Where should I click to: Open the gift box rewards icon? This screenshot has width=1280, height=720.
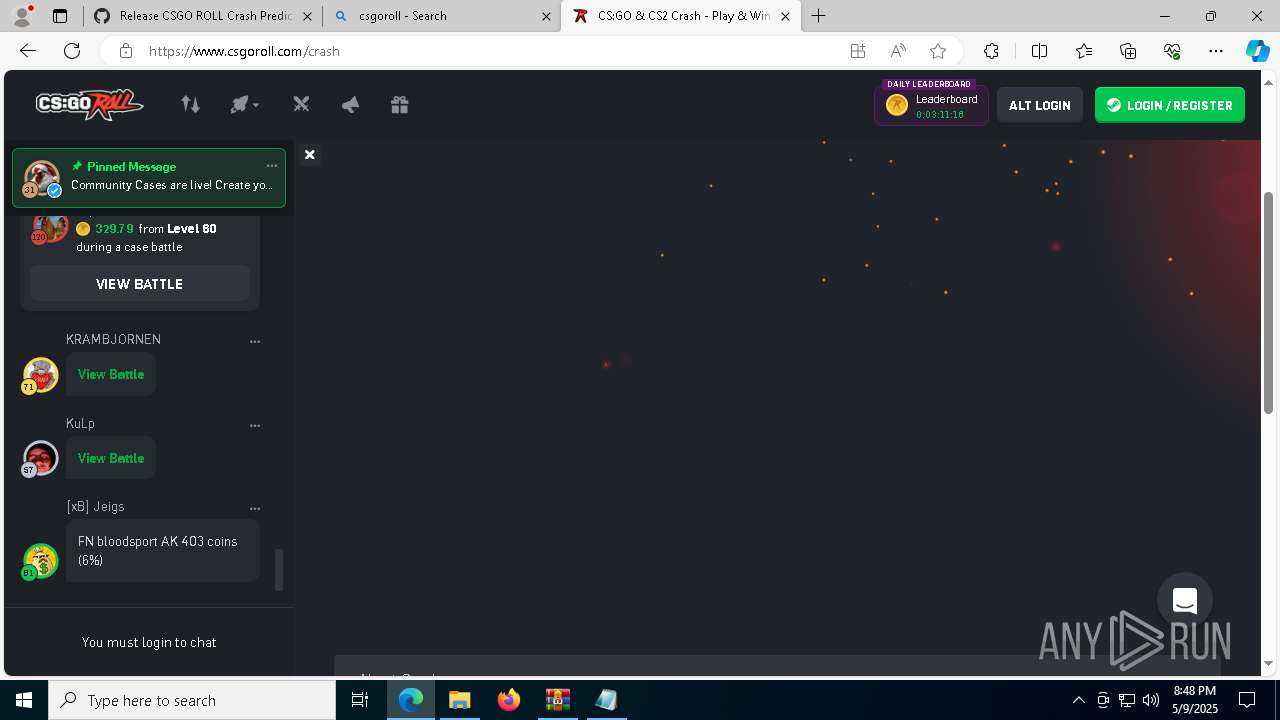click(x=399, y=104)
